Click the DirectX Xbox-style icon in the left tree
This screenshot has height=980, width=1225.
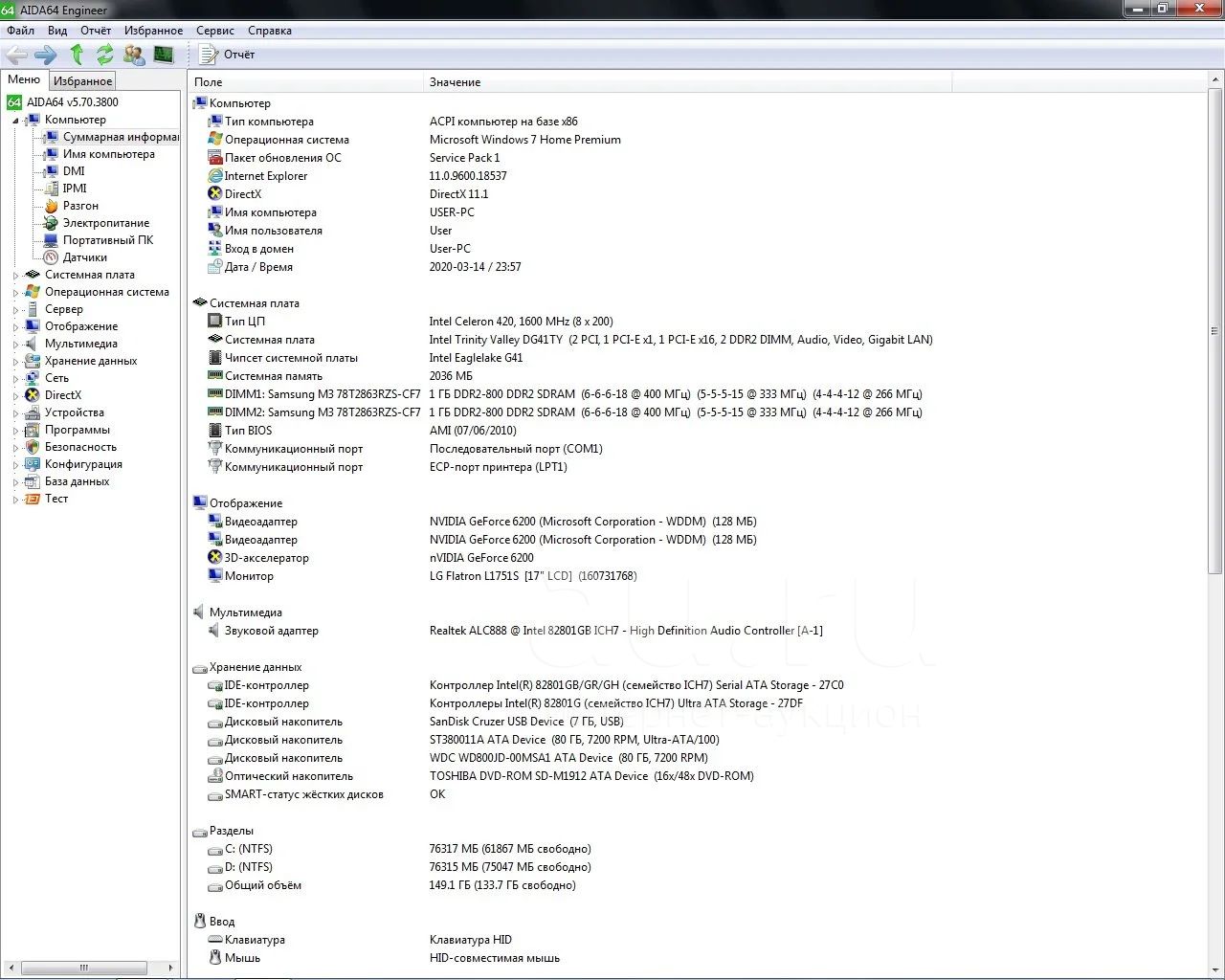click(33, 395)
